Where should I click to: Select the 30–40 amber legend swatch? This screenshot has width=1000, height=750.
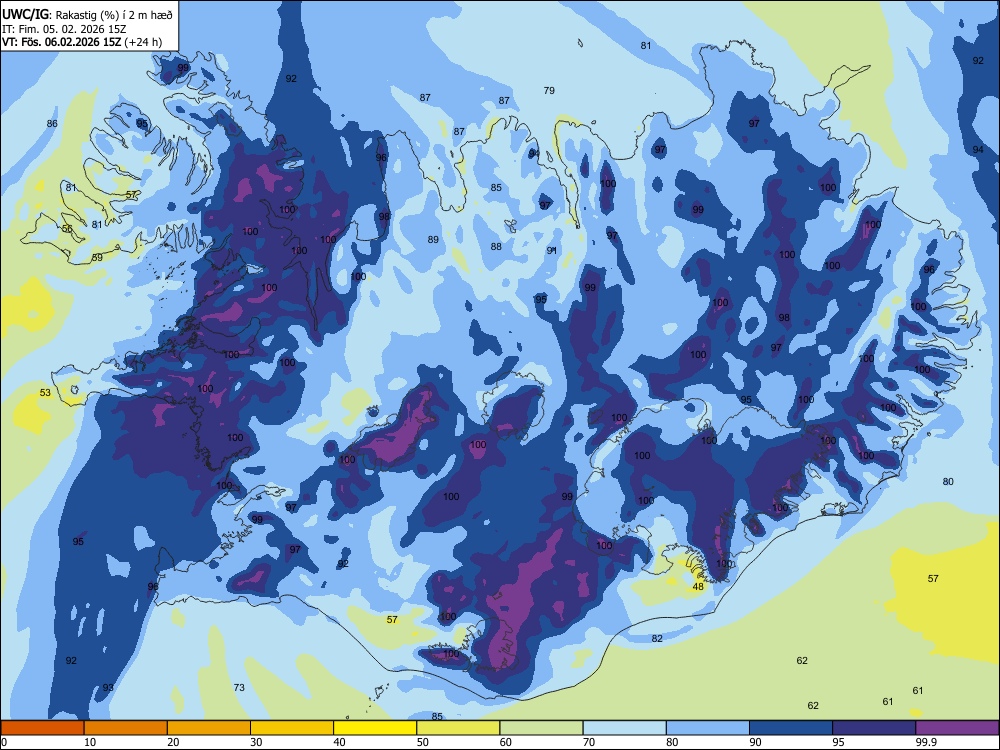click(292, 728)
